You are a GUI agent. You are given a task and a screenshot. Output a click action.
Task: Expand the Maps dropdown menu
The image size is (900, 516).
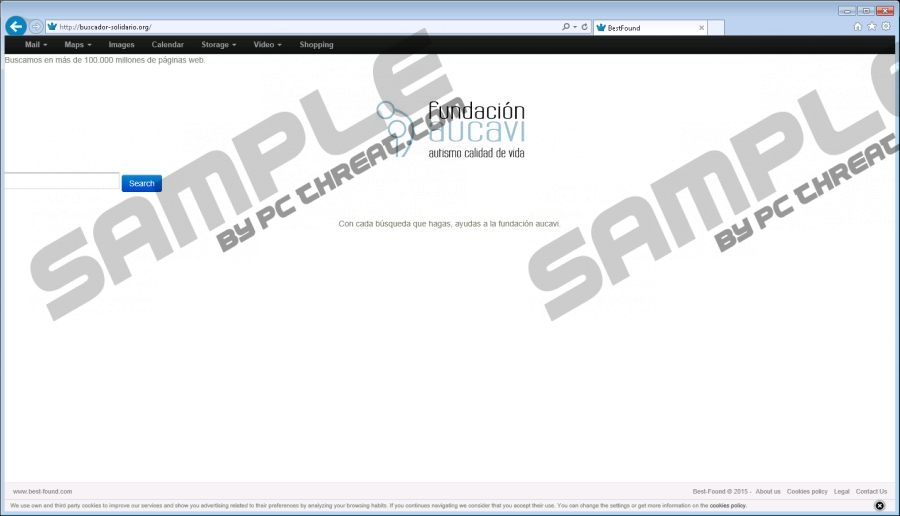coord(77,45)
